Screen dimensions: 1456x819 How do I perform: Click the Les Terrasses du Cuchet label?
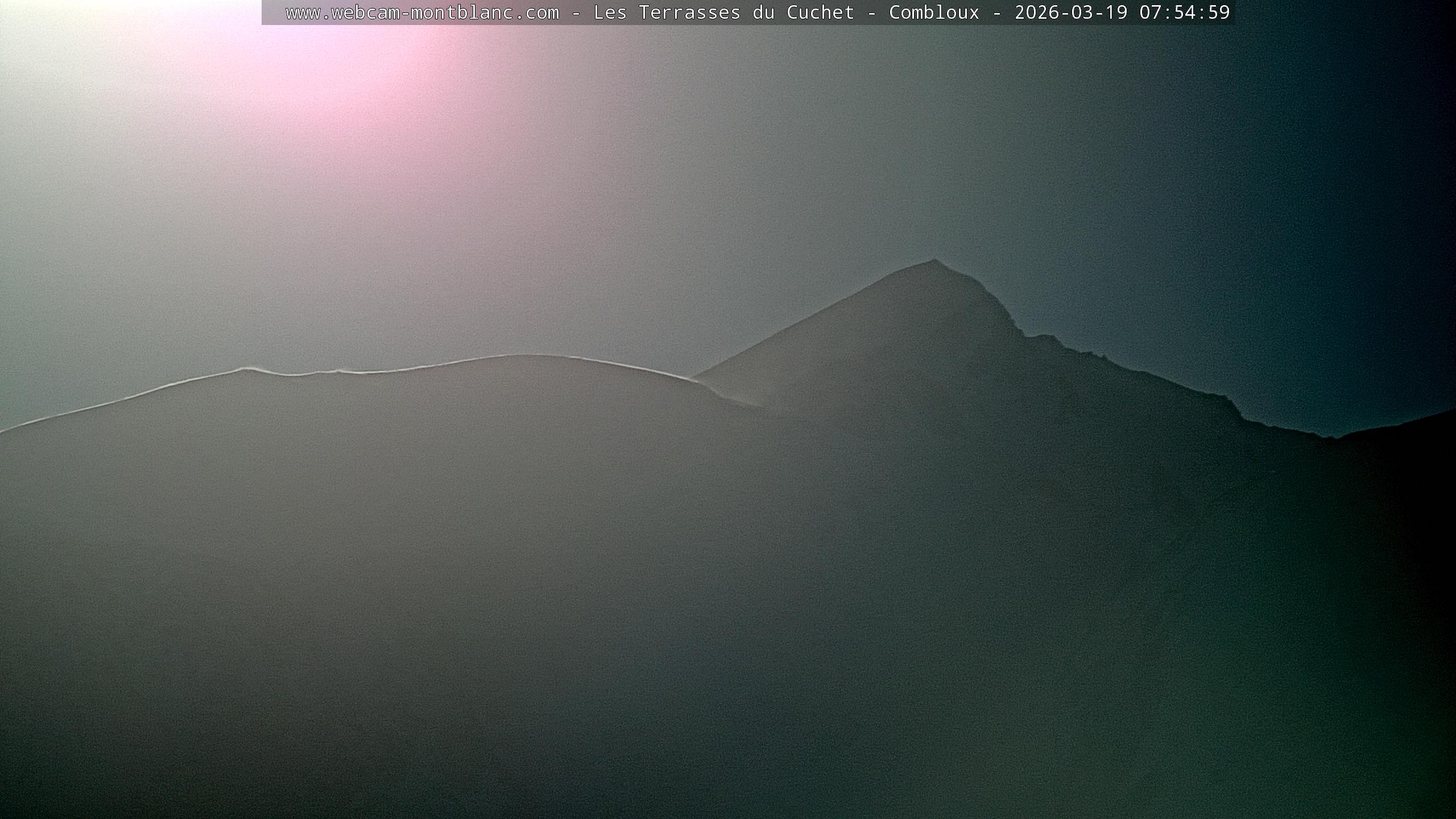click(723, 13)
